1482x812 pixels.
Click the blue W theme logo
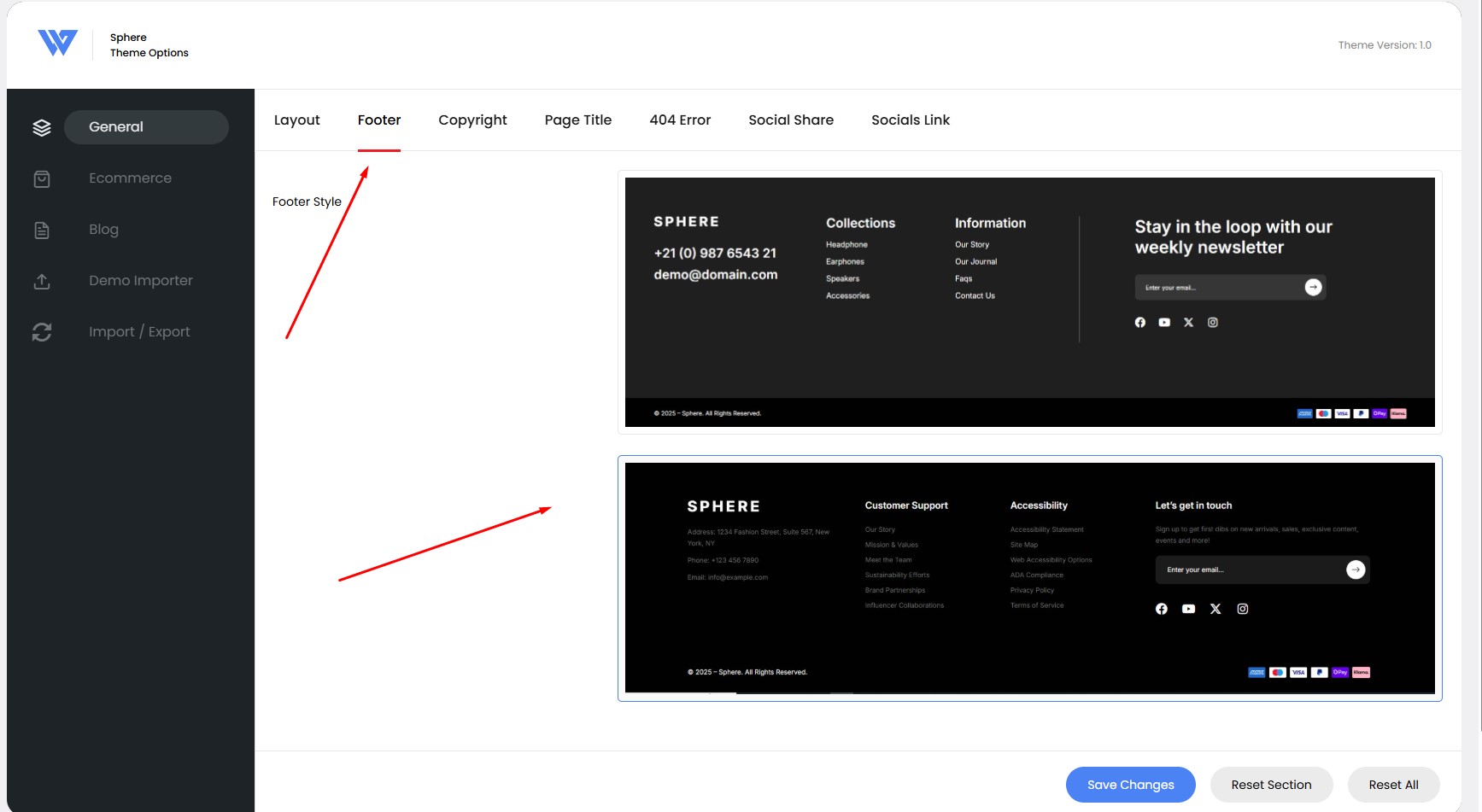tap(57, 43)
